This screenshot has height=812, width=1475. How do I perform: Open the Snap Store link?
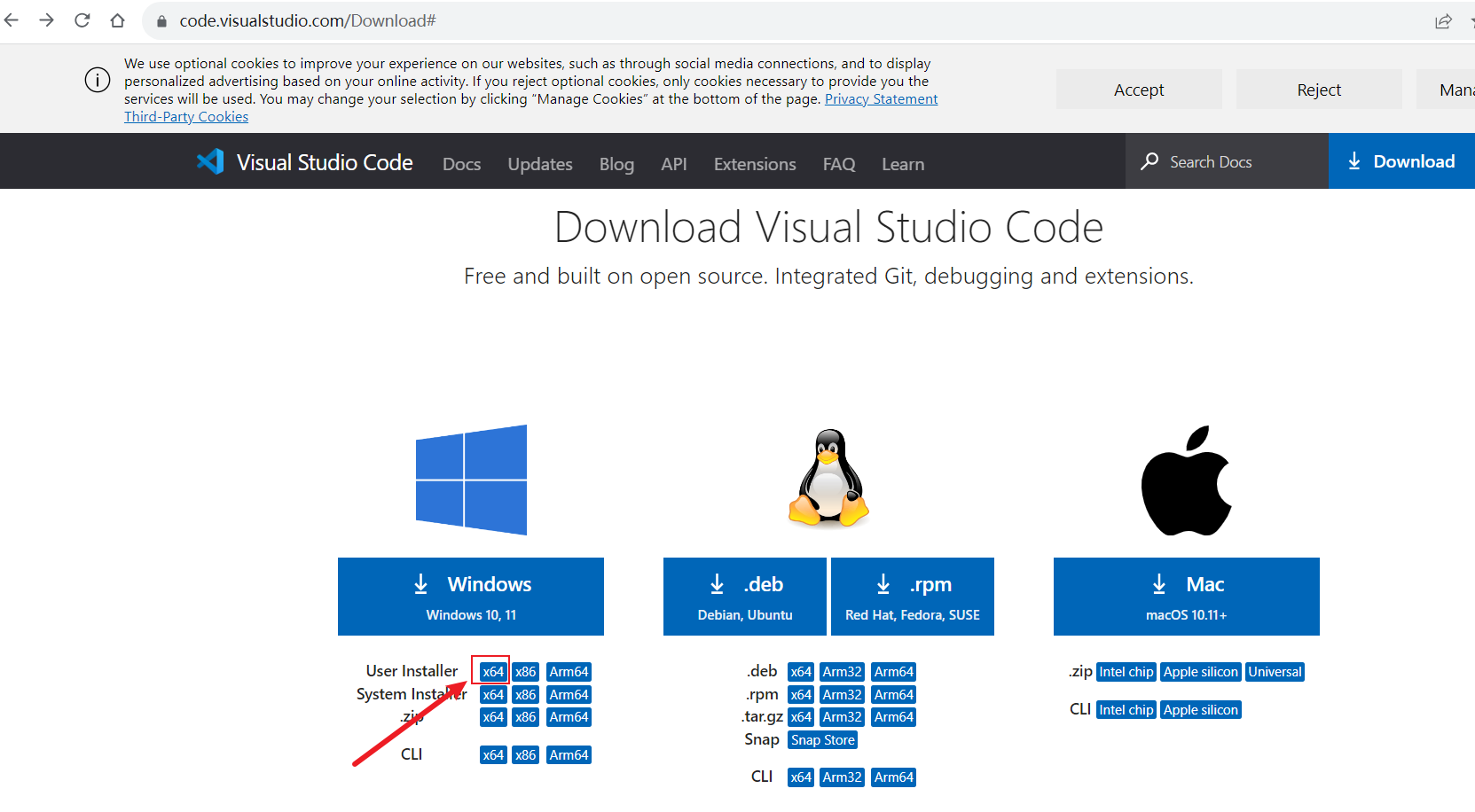click(x=823, y=740)
